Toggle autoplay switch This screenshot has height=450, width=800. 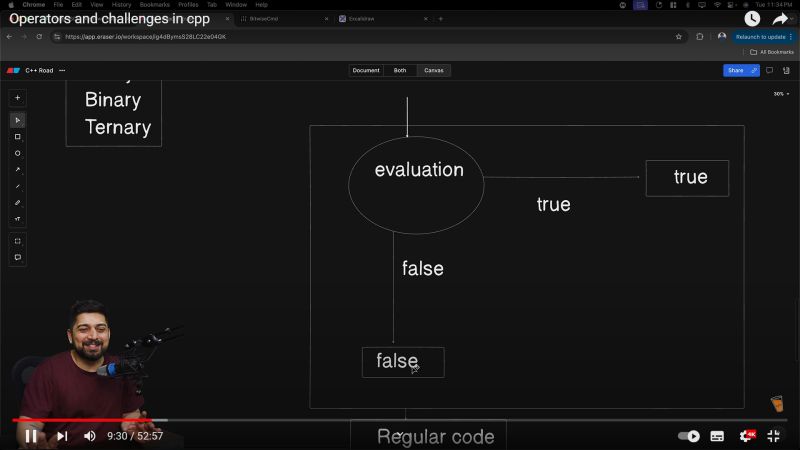click(689, 436)
